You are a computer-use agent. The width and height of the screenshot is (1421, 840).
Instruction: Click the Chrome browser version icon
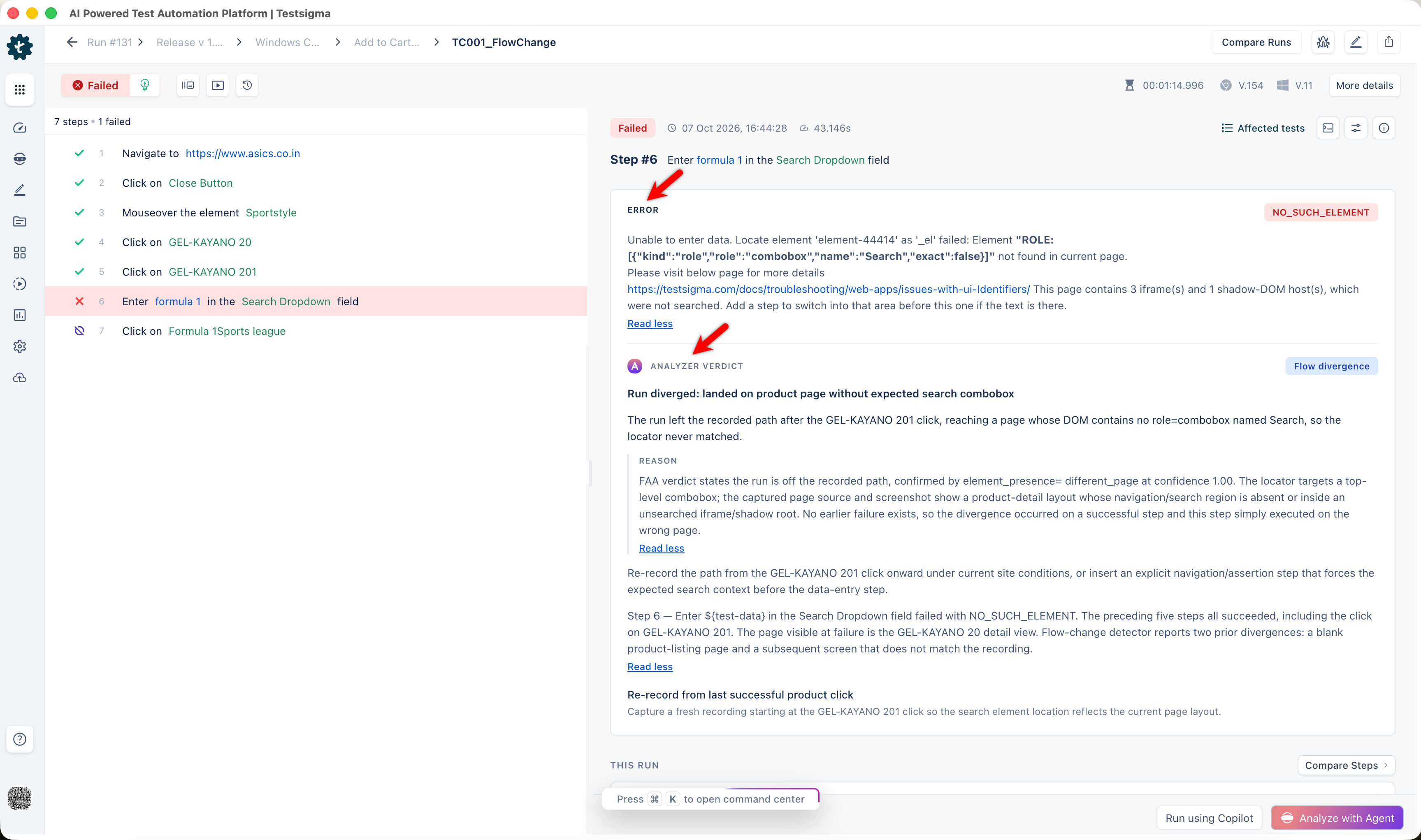(1226, 86)
